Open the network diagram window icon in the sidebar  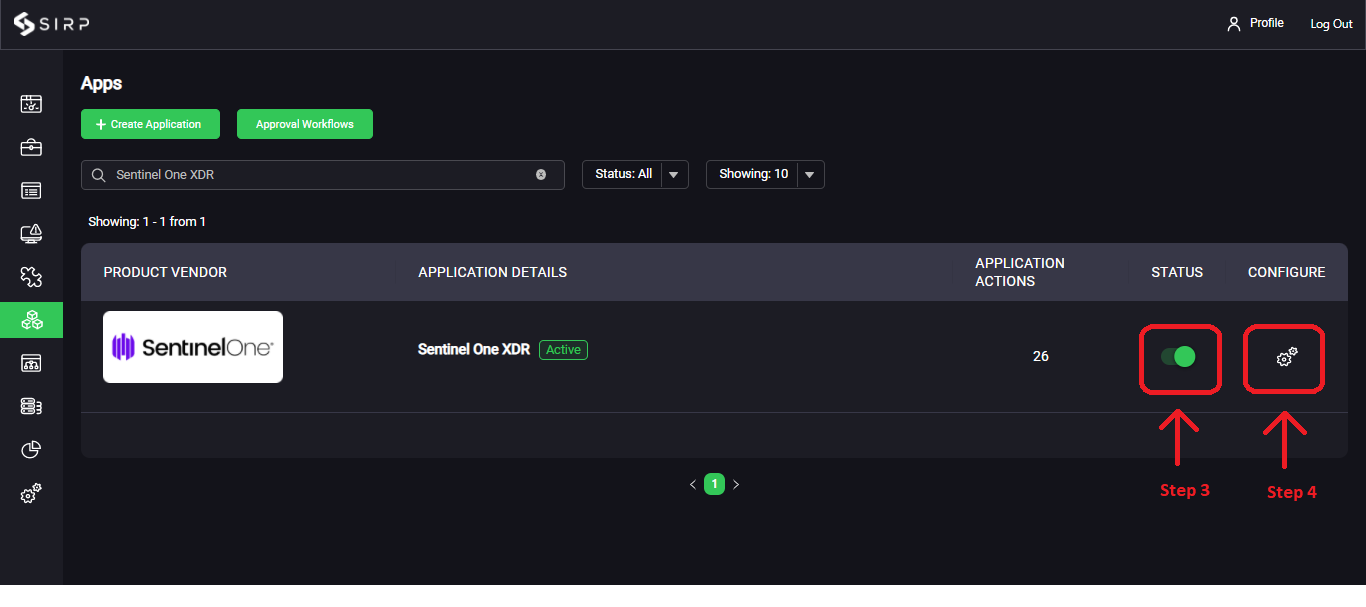point(31,363)
